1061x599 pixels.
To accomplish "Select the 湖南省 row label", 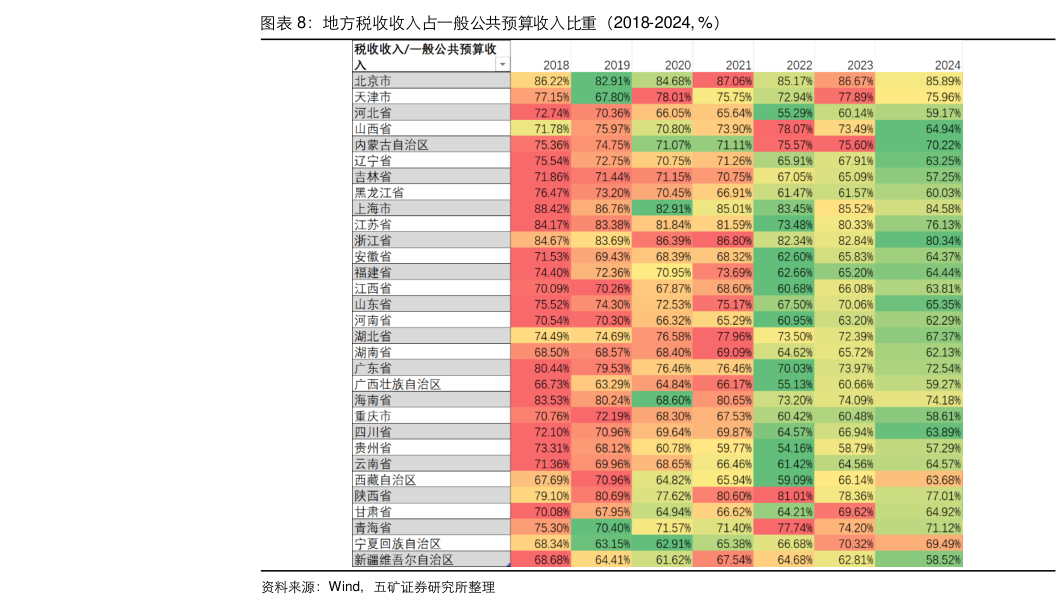I will 432,352.
